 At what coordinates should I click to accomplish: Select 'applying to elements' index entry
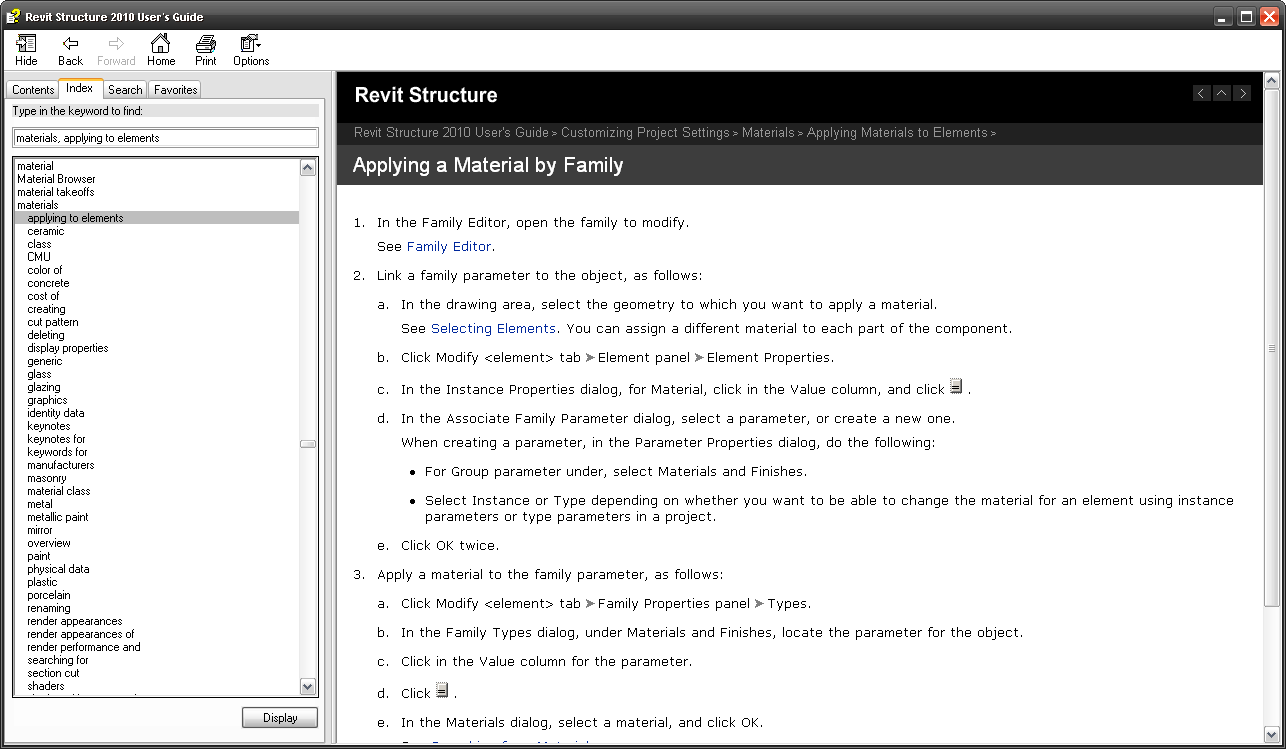click(x=76, y=218)
